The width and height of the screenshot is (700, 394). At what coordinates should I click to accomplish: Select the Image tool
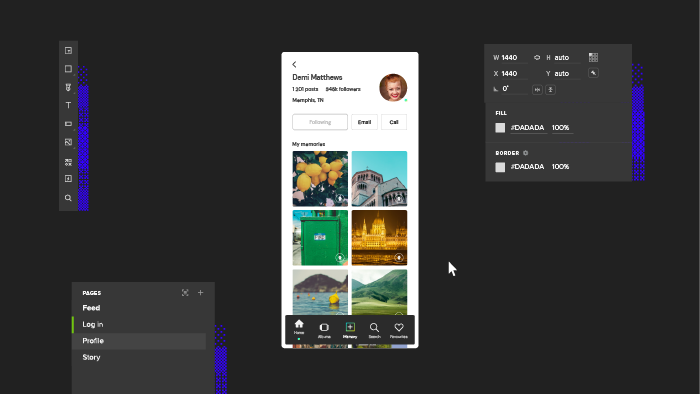tap(68, 142)
